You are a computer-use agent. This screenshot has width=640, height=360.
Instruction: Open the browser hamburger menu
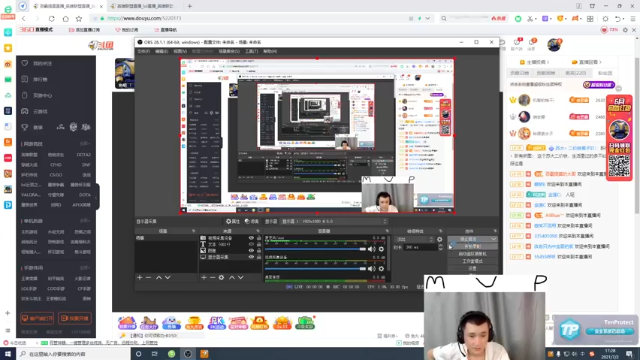click(x=633, y=18)
